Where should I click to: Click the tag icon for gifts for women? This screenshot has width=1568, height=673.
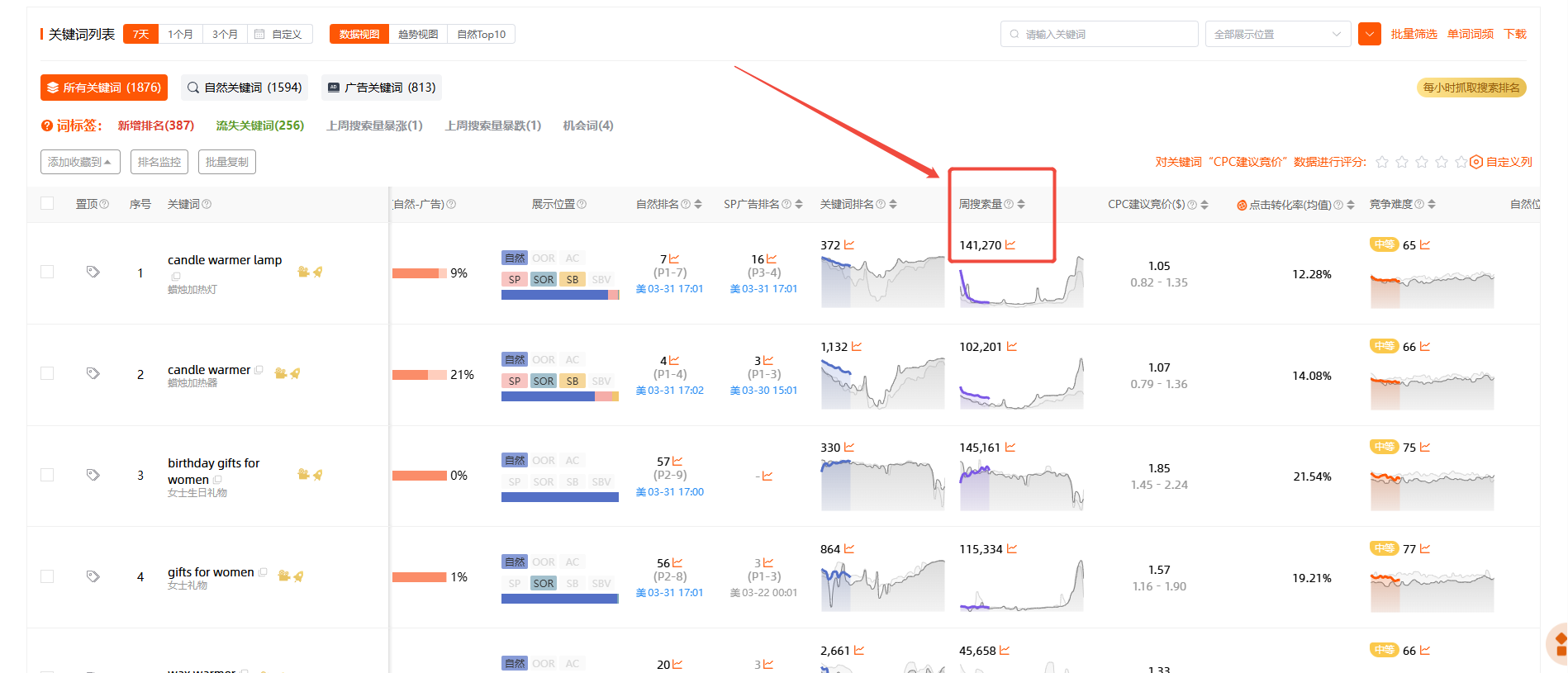click(93, 576)
